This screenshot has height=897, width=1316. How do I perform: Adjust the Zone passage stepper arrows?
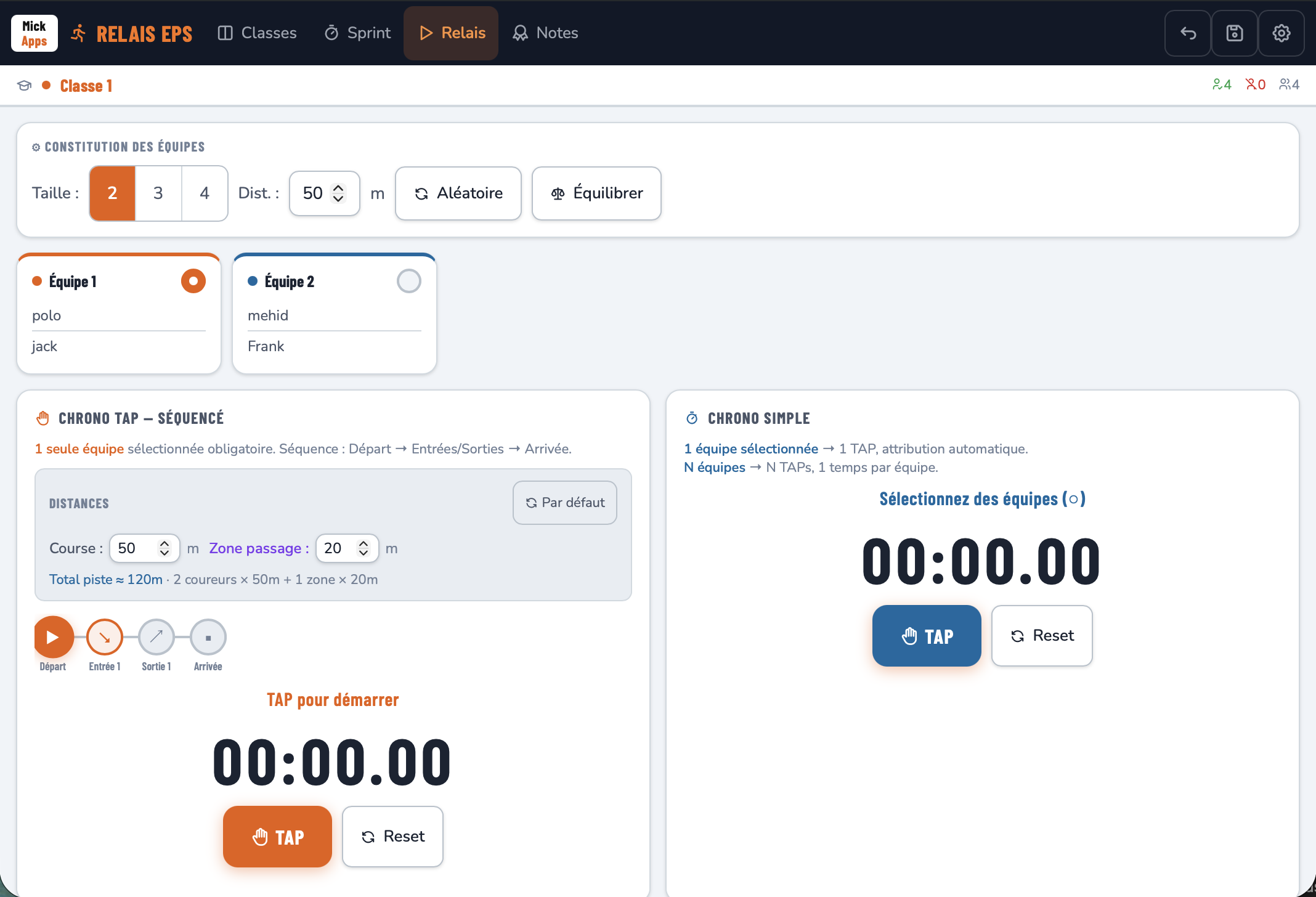coord(364,548)
